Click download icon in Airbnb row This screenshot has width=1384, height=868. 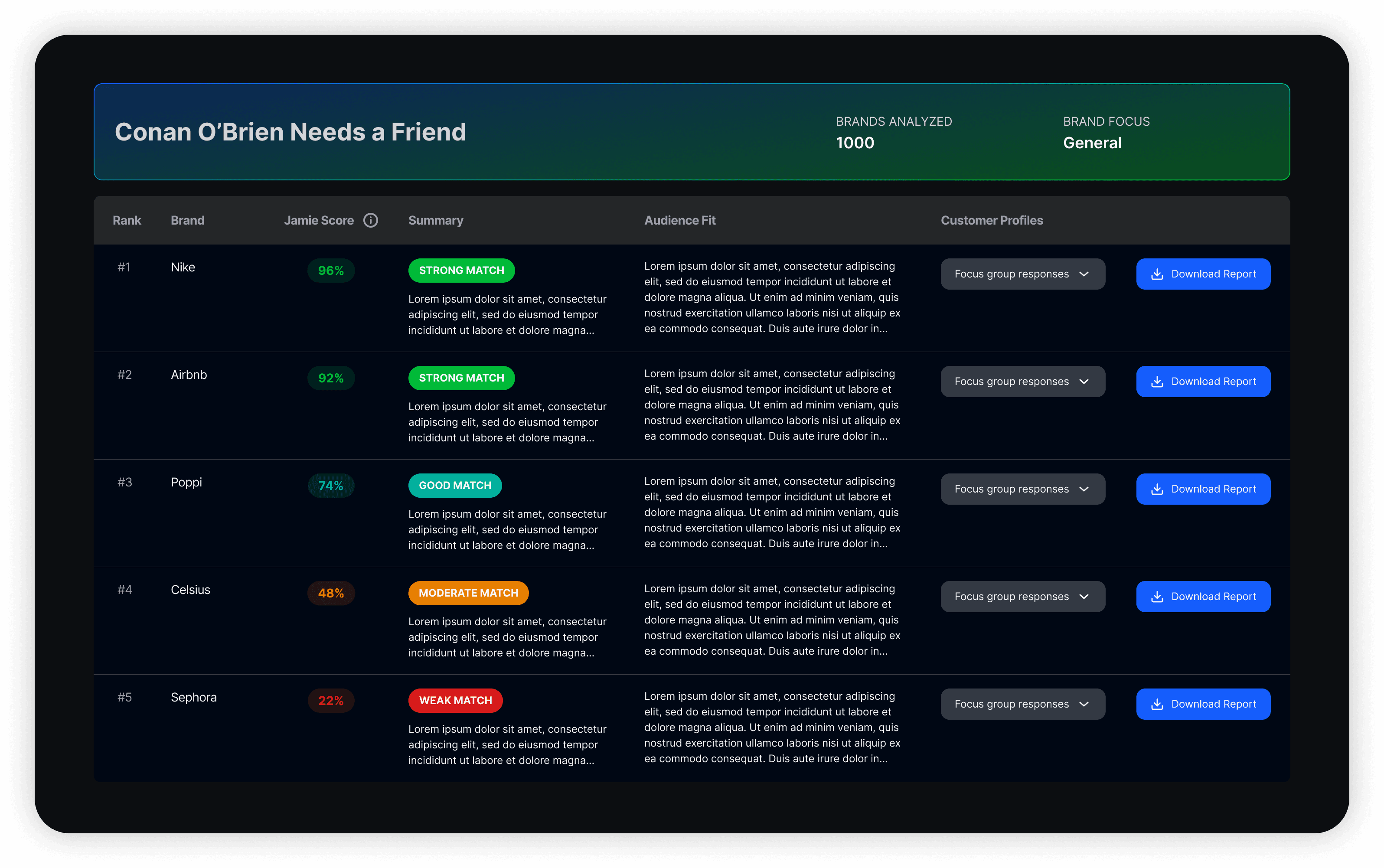[1157, 381]
